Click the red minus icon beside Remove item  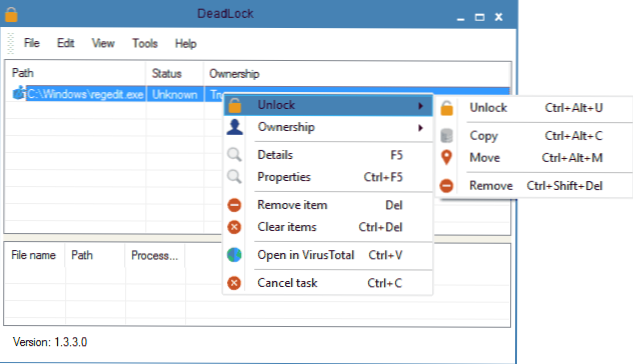pyautogui.click(x=234, y=205)
